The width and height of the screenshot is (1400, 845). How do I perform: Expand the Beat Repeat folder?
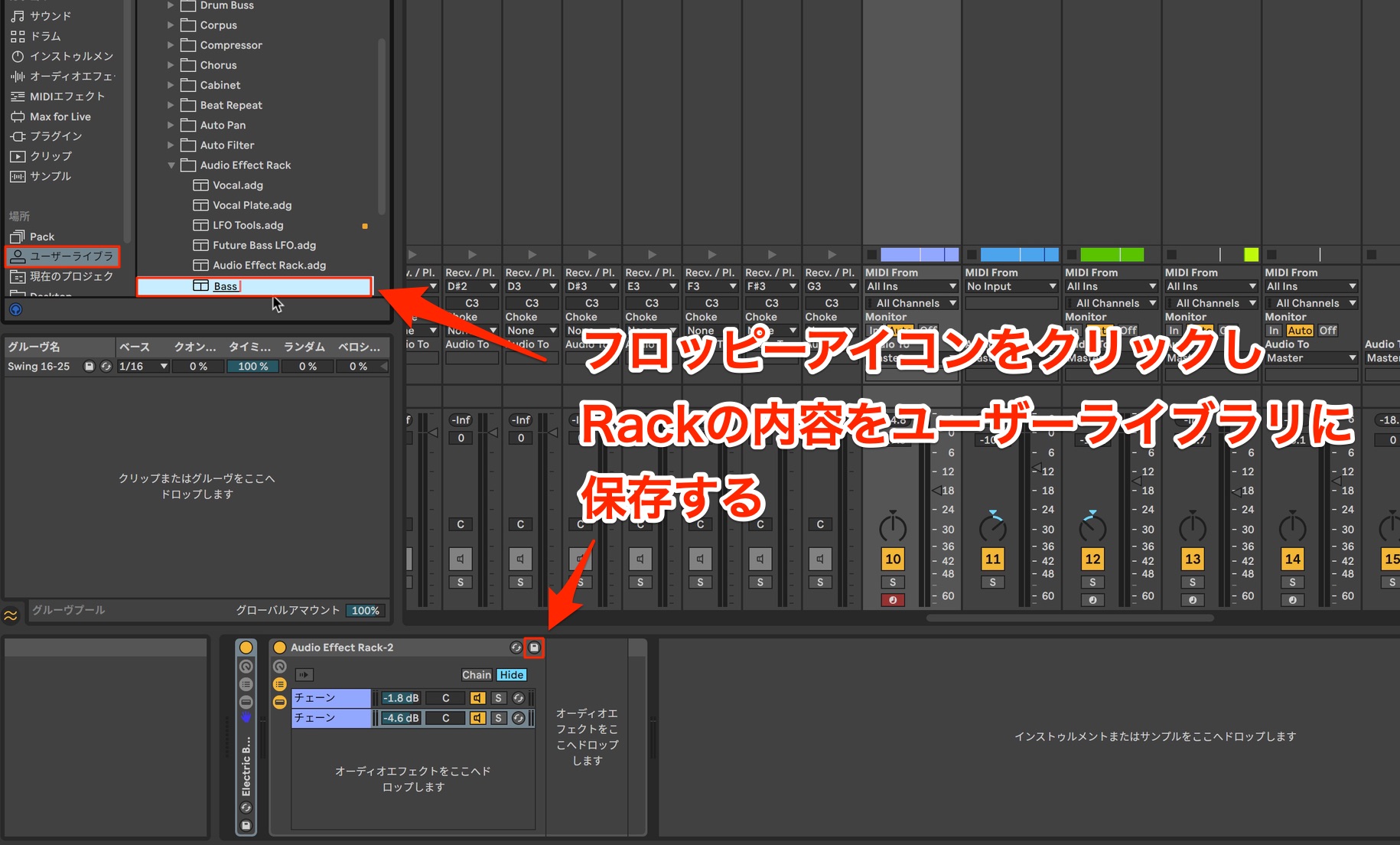(171, 105)
